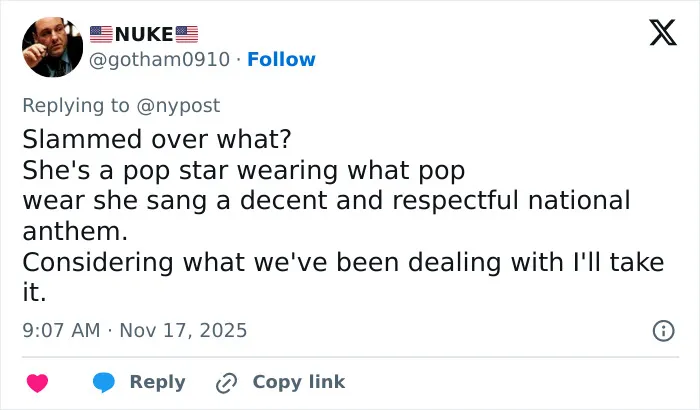Click the 'Considering what we've been dealing' line
The image size is (700, 410).
coord(343,262)
